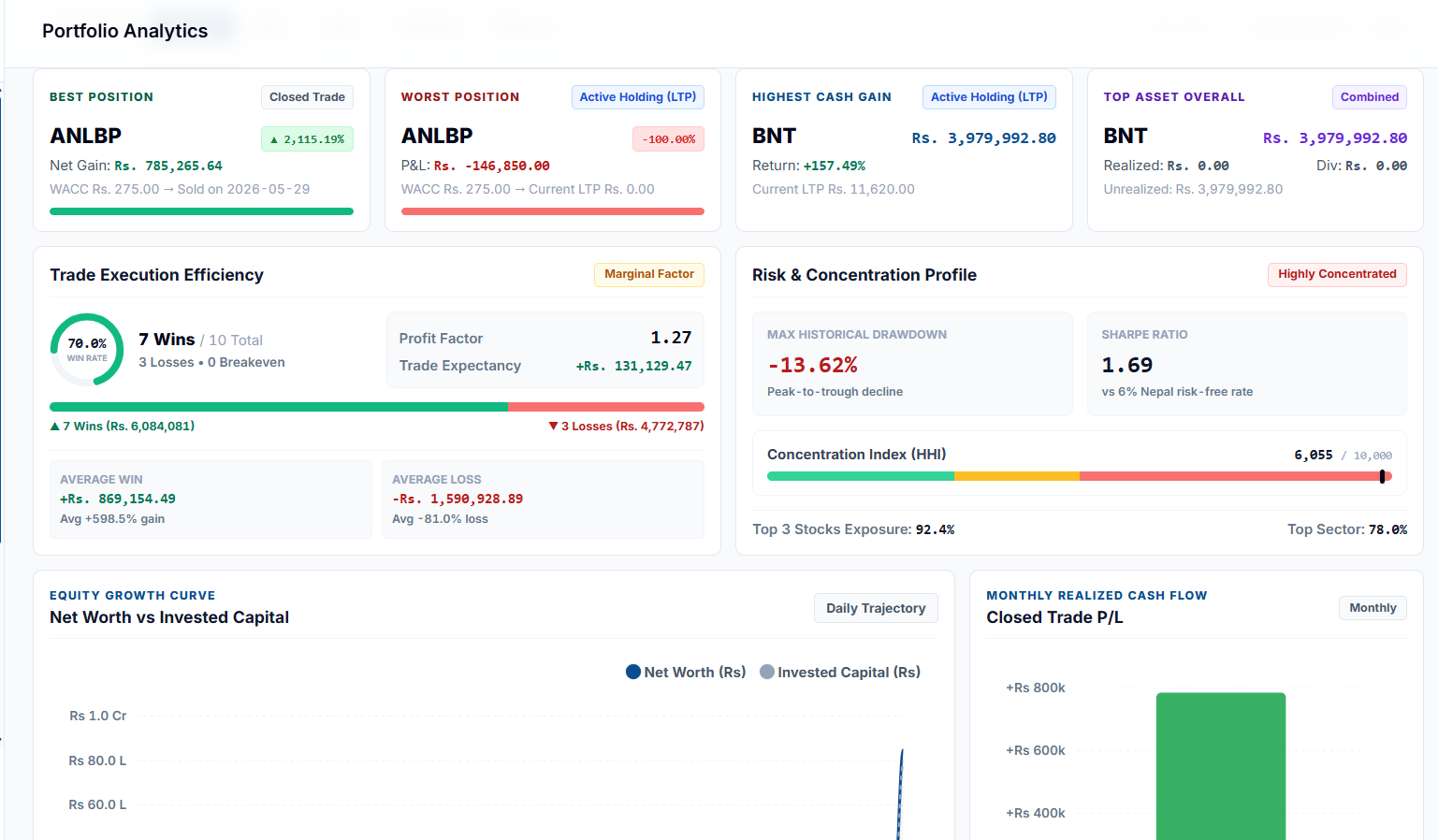Toggle the Net Worth (Rs) legend dot

[x=633, y=672]
